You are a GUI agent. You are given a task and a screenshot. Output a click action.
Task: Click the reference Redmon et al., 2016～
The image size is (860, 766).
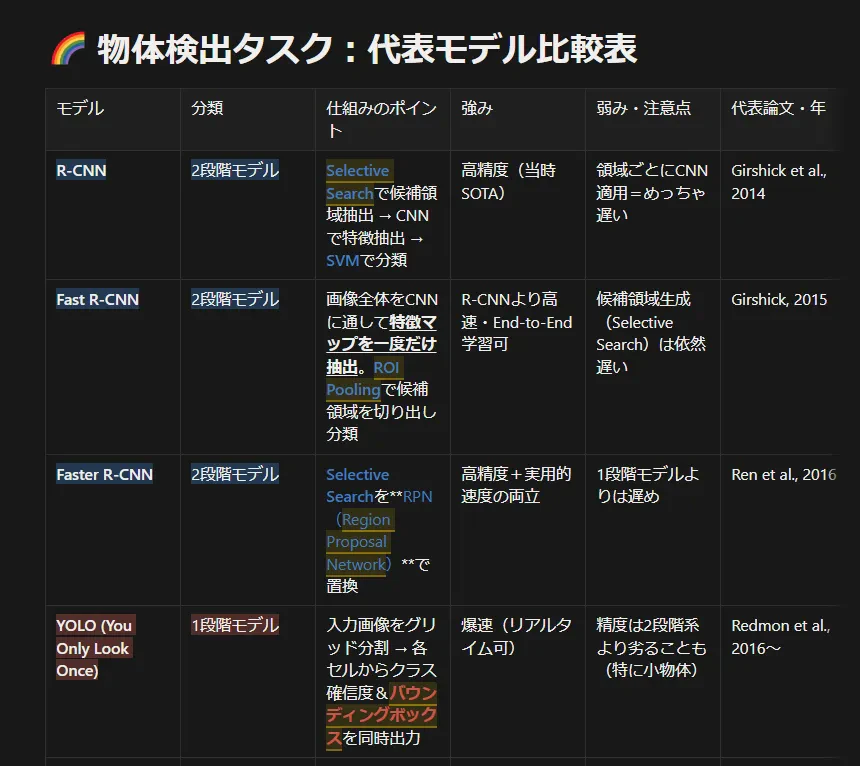tap(780, 637)
